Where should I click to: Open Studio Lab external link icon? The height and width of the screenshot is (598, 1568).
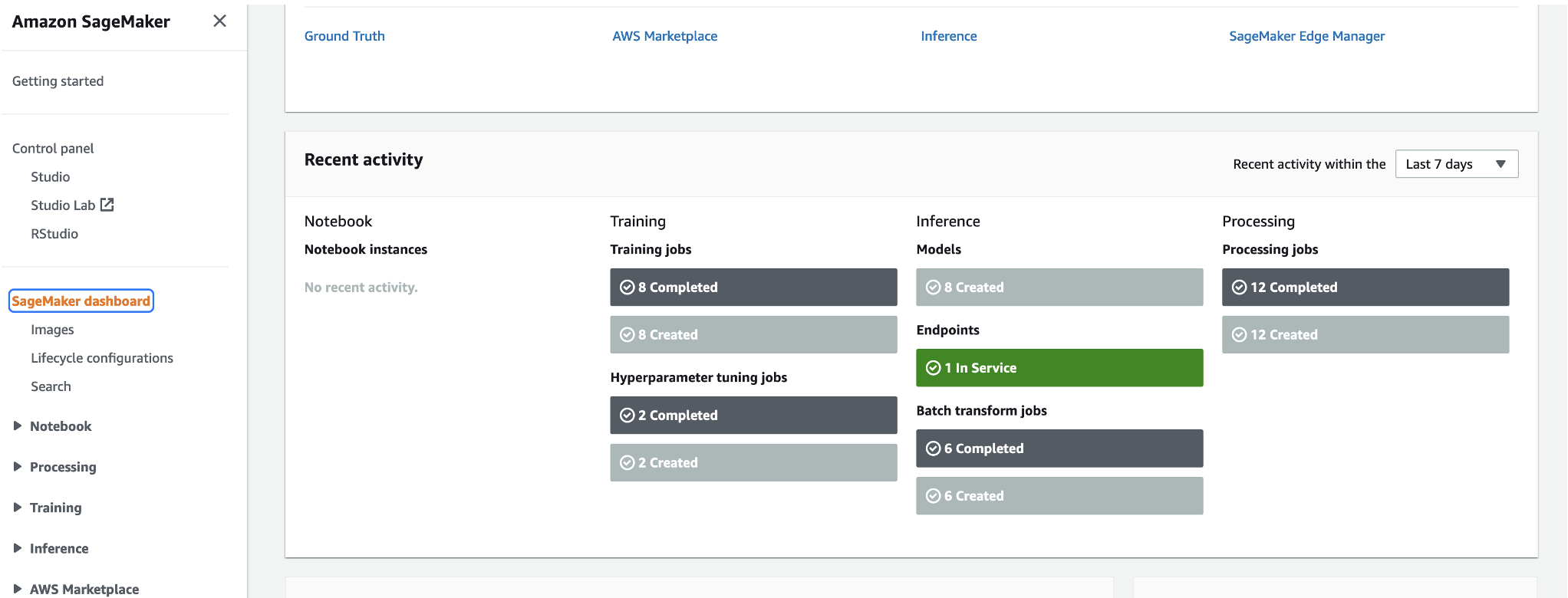click(x=107, y=205)
